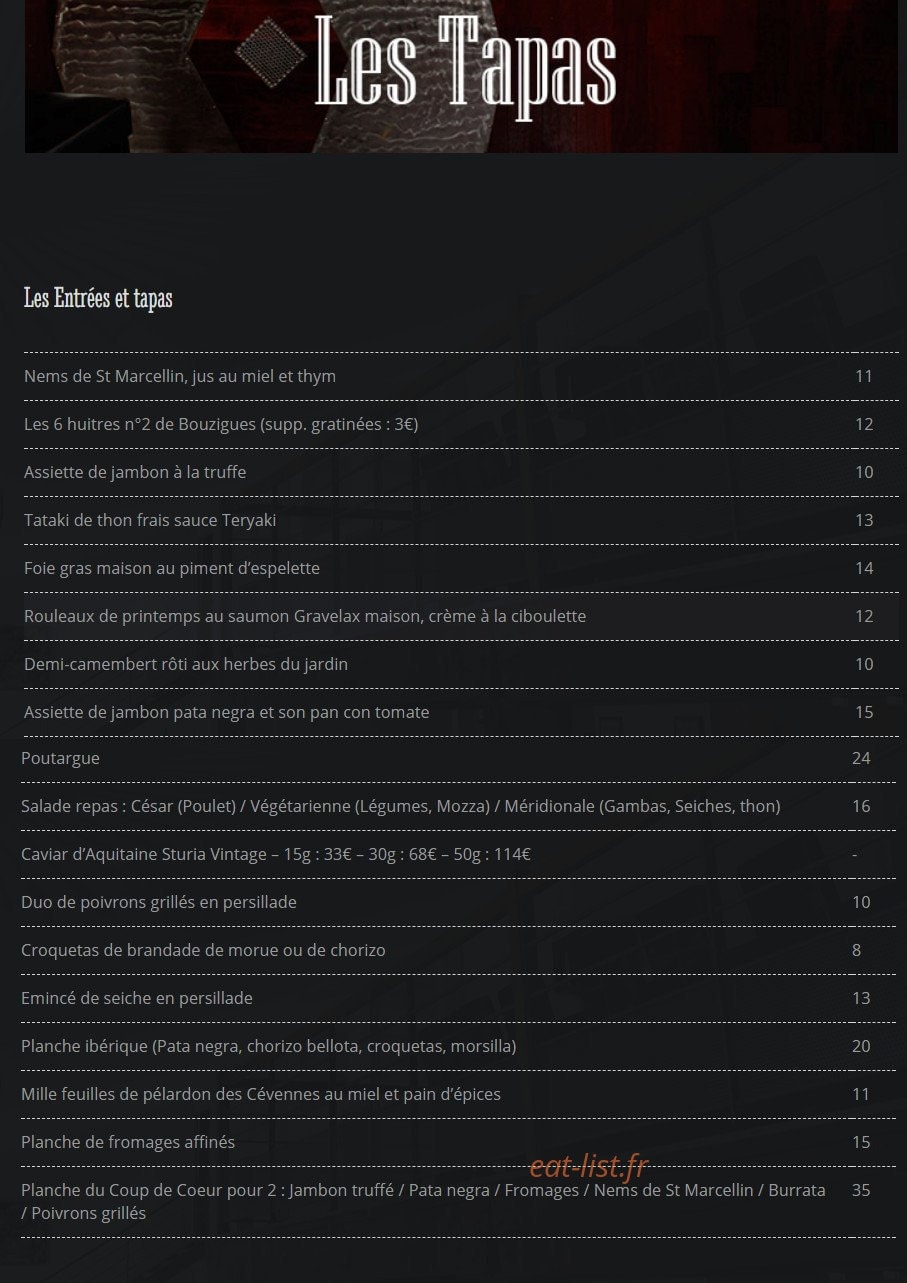907x1283 pixels.
Task: Open the eat-list.fr watermark link
Action: [x=589, y=1166]
